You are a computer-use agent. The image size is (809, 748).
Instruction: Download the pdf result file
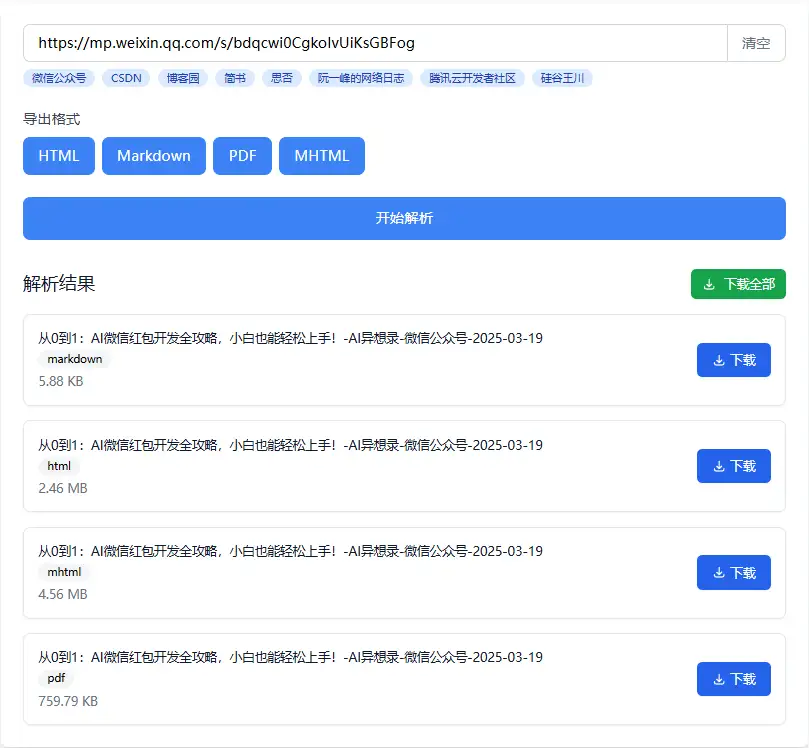733,679
